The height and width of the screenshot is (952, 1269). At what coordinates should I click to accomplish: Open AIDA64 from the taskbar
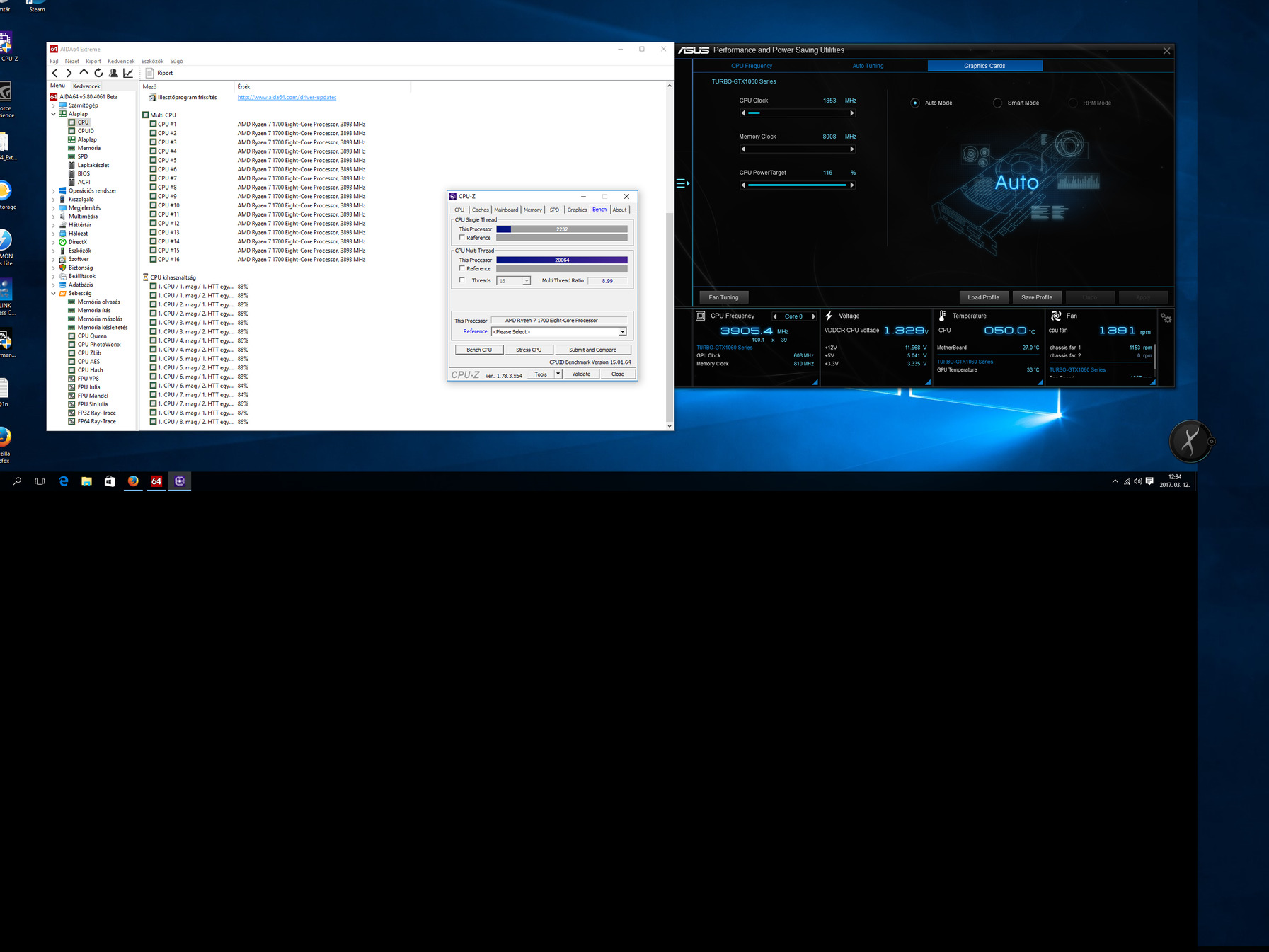coord(156,481)
